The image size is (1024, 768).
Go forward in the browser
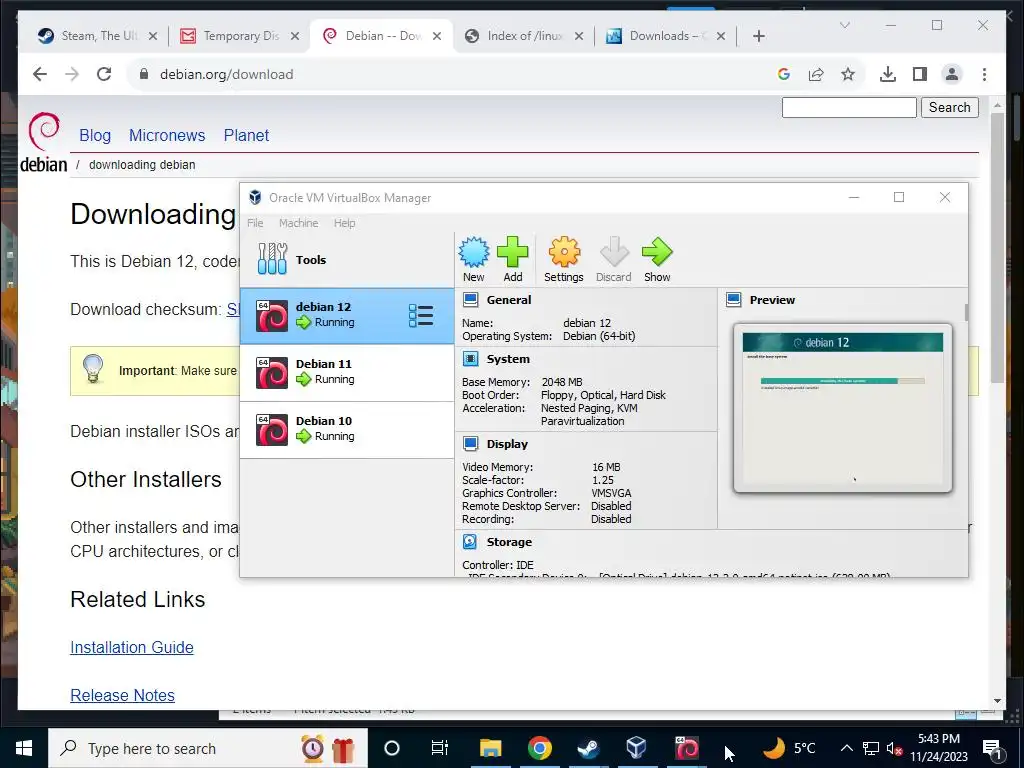click(72, 74)
